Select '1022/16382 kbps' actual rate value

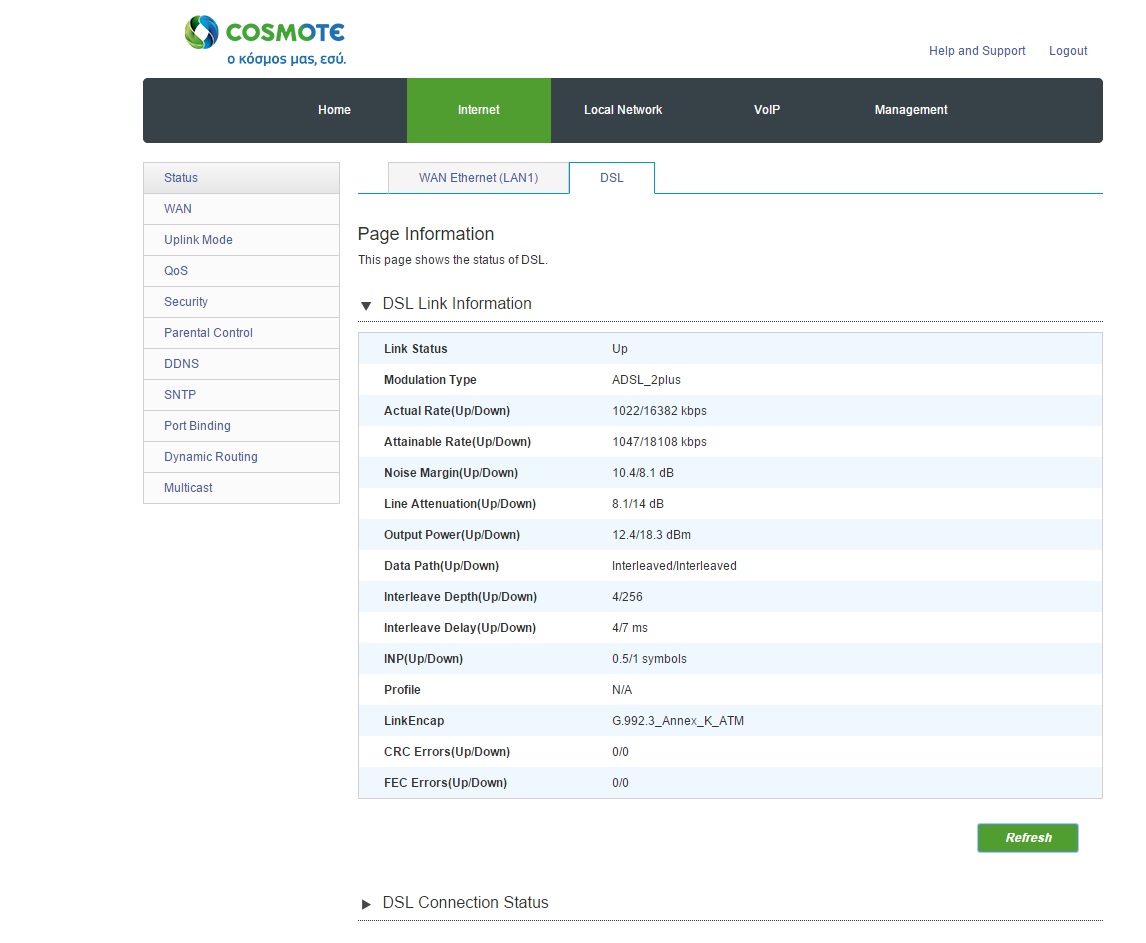[x=659, y=411]
